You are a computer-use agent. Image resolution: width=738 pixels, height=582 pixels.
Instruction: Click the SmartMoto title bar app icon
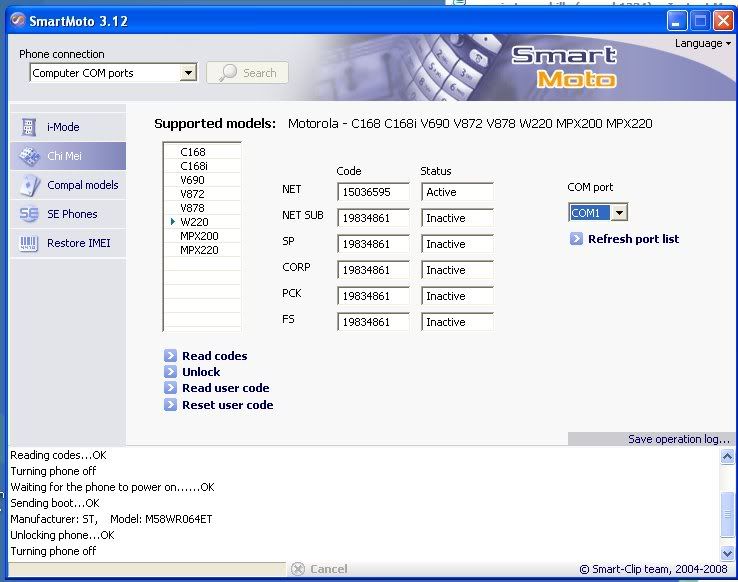coord(17,20)
